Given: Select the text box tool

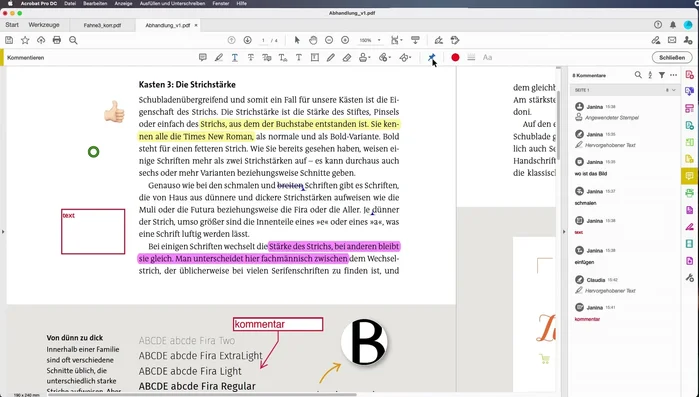Looking at the screenshot, I should 315,57.
